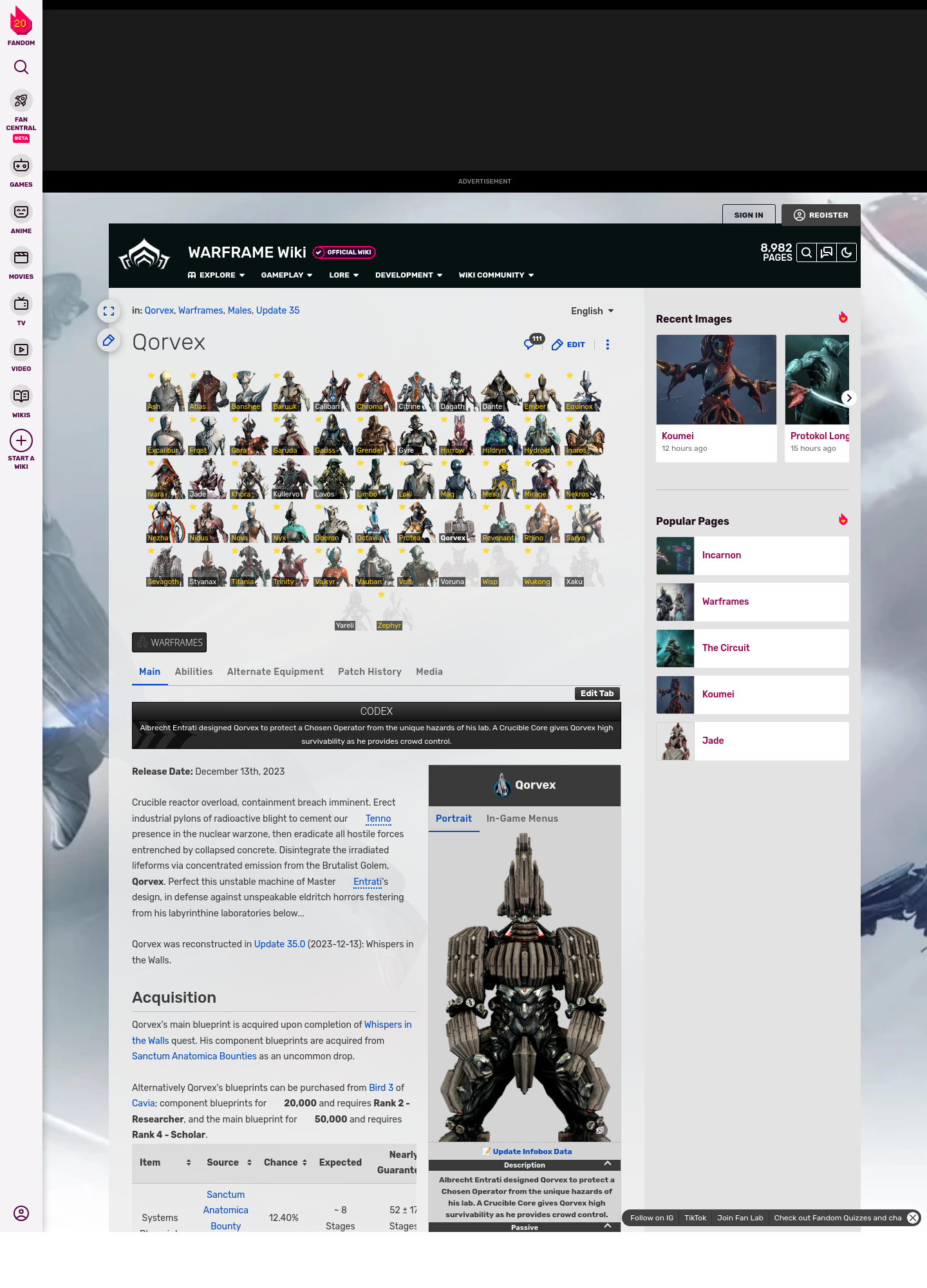The width and height of the screenshot is (927, 1288).
Task: Select the Mesa warframe icon
Action: [501, 479]
